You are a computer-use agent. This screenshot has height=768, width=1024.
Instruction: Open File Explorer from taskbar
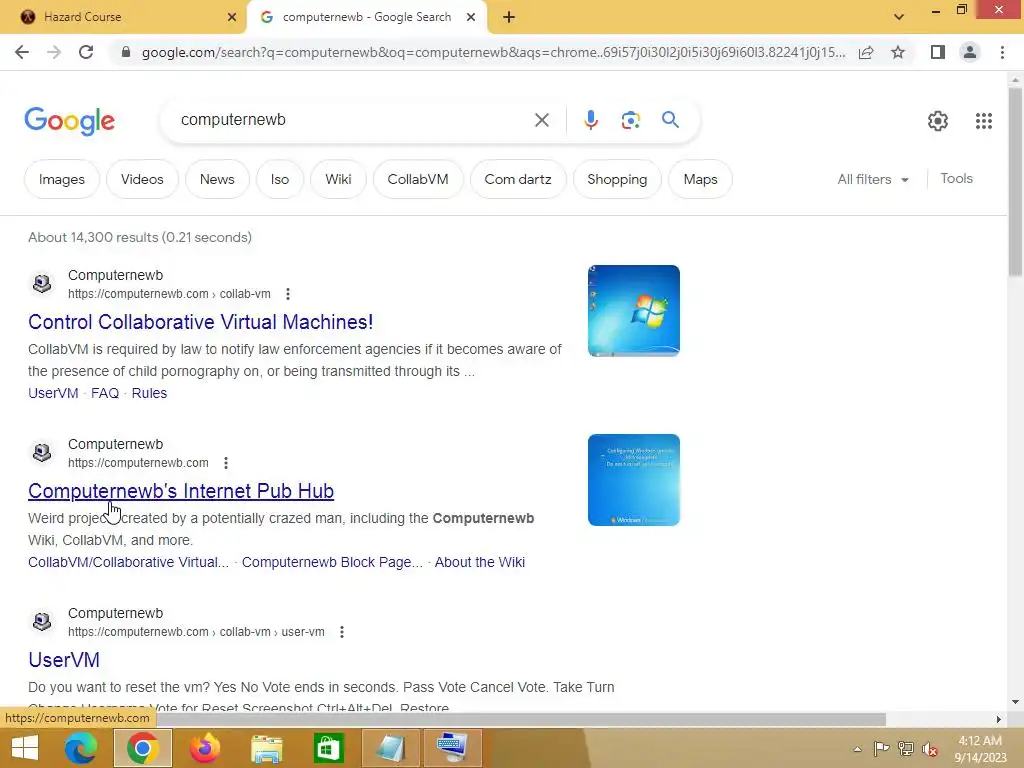point(267,748)
